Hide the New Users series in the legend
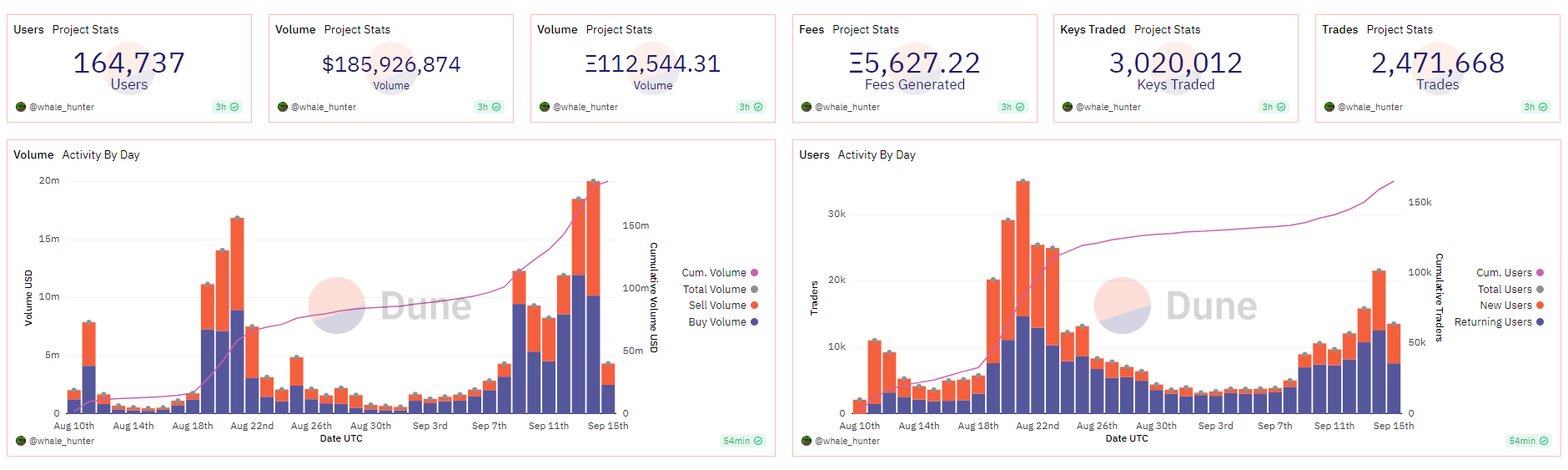 pyautogui.click(x=1505, y=306)
